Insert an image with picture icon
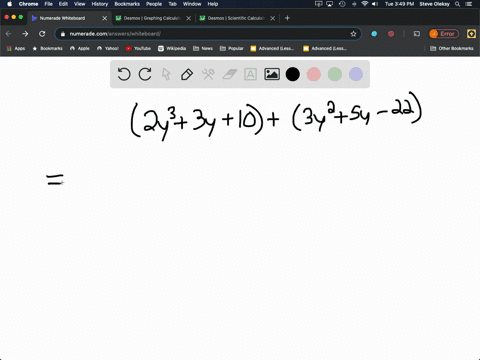 (x=272, y=74)
